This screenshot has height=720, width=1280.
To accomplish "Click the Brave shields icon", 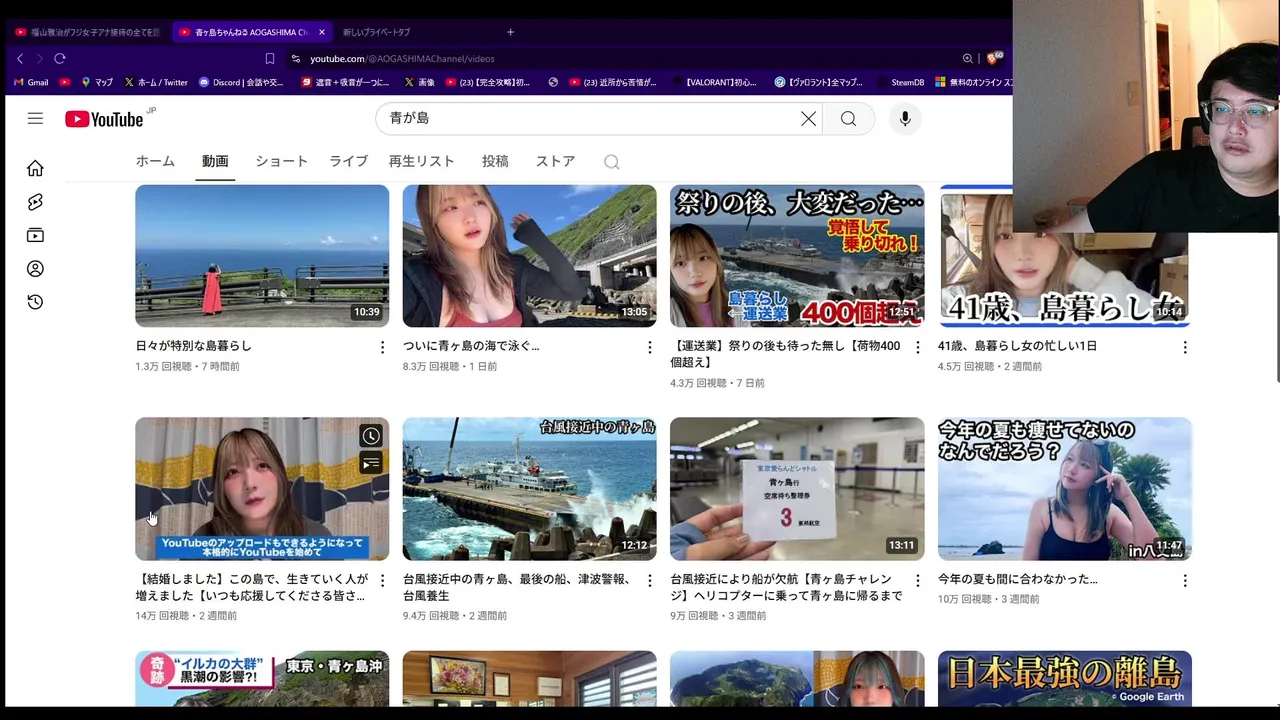I will pos(993,58).
